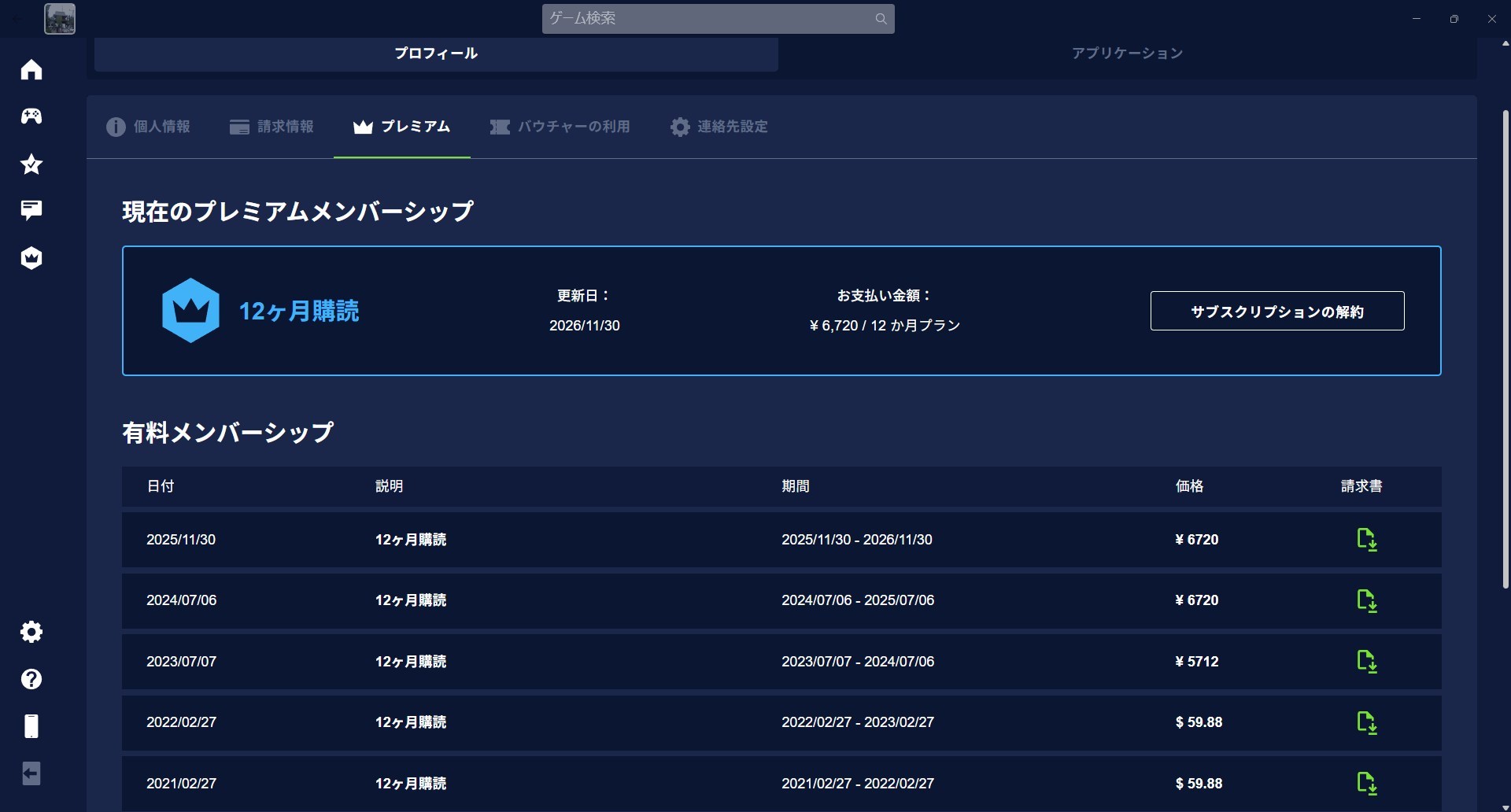Open the help question mark icon
This screenshot has height=812, width=1511.
[31, 679]
